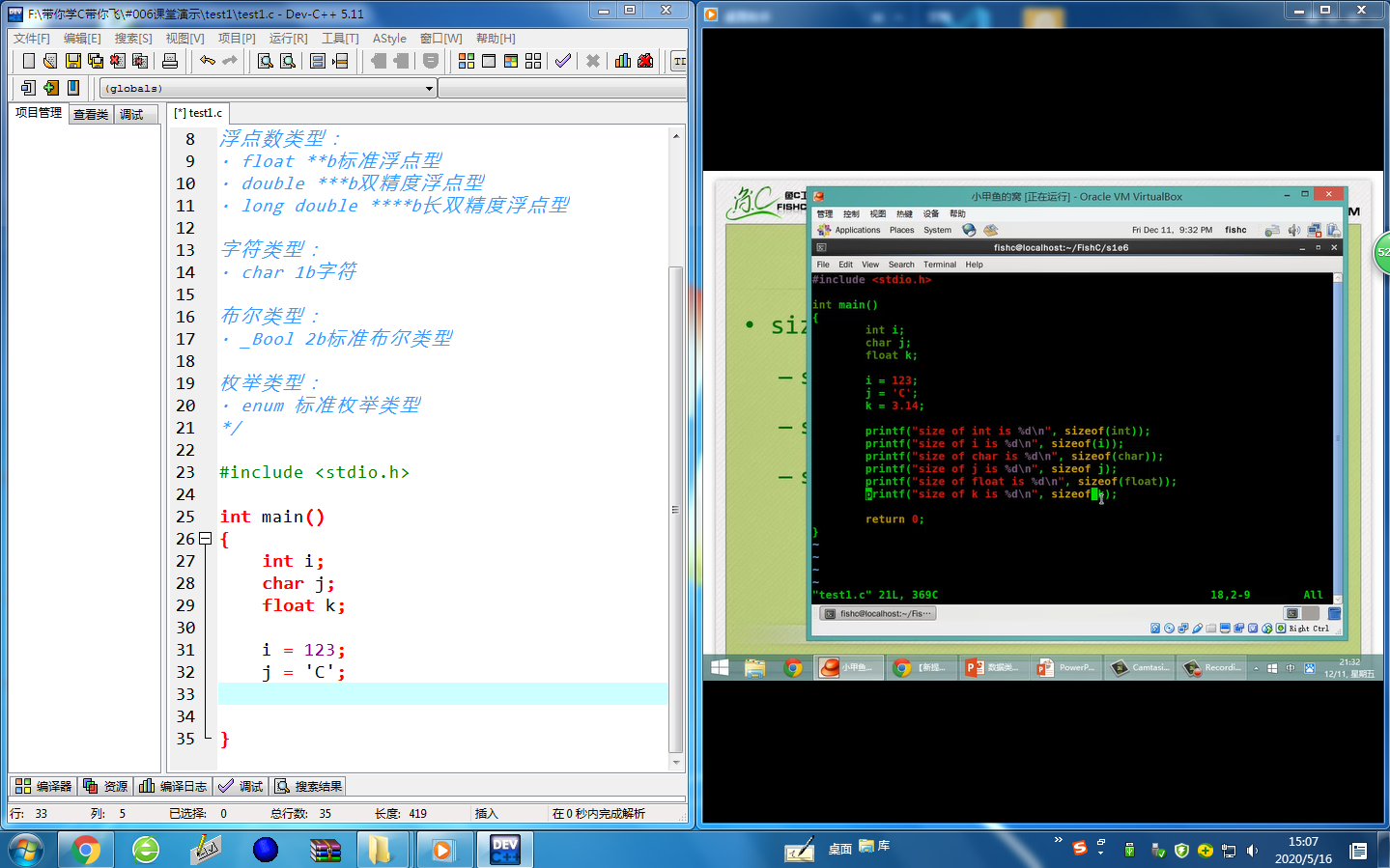The height and width of the screenshot is (868, 1390).
Task: Open the 编译日志 bottom panel tab
Action: [173, 786]
